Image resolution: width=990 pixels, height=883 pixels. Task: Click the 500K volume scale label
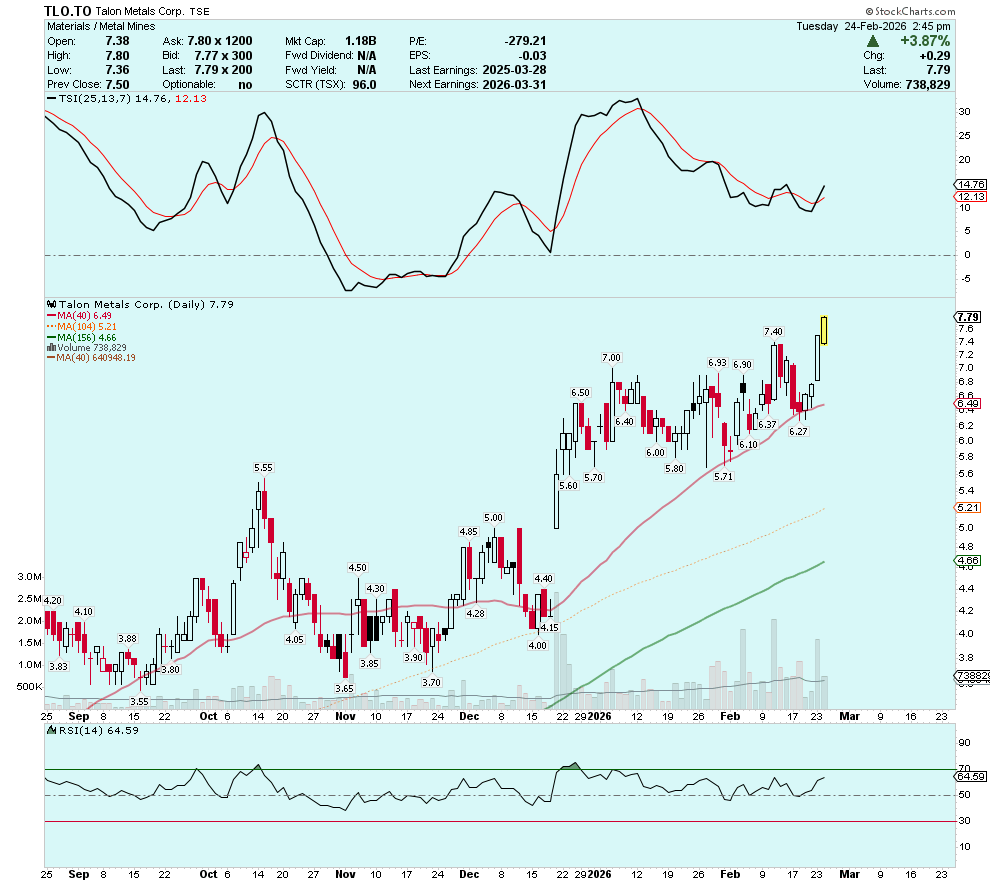pos(30,686)
